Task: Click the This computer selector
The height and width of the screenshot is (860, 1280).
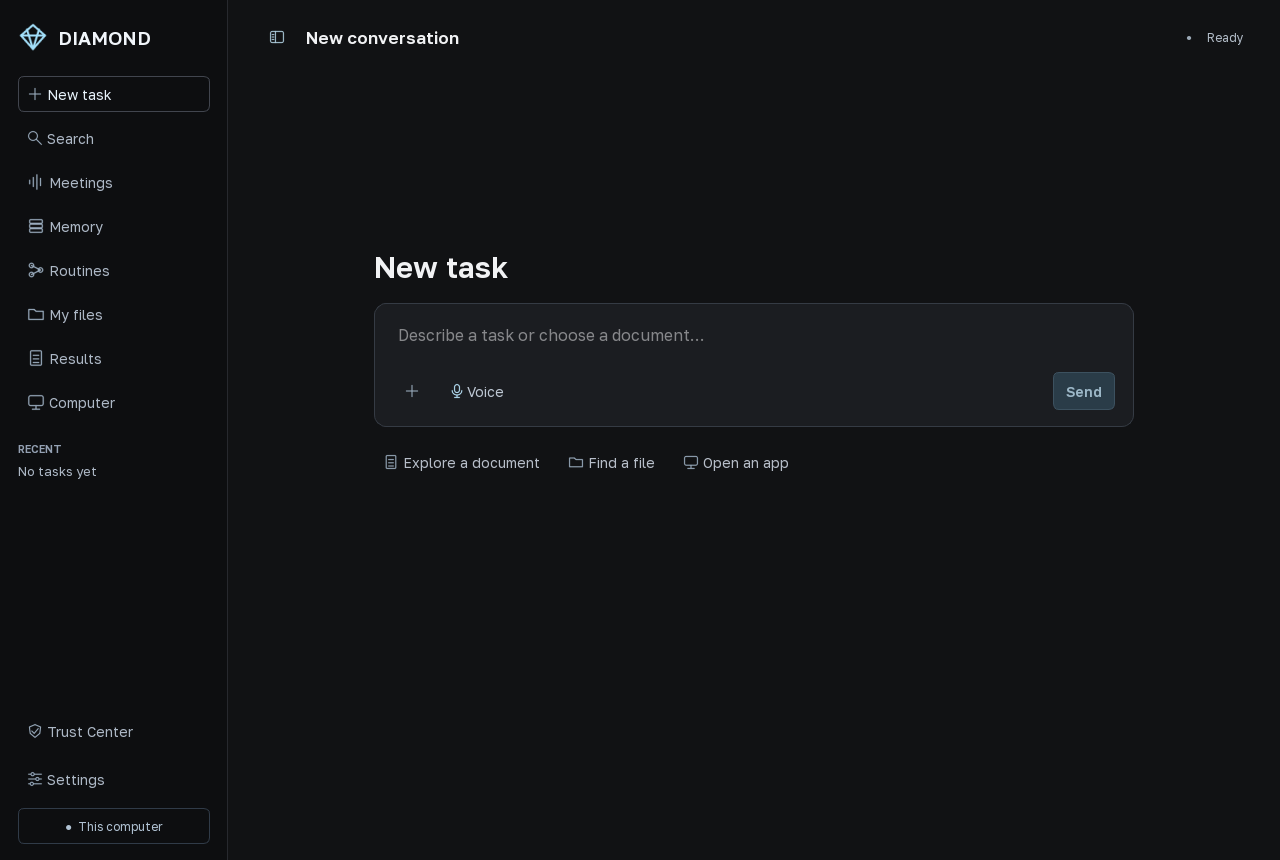Action: (x=114, y=826)
